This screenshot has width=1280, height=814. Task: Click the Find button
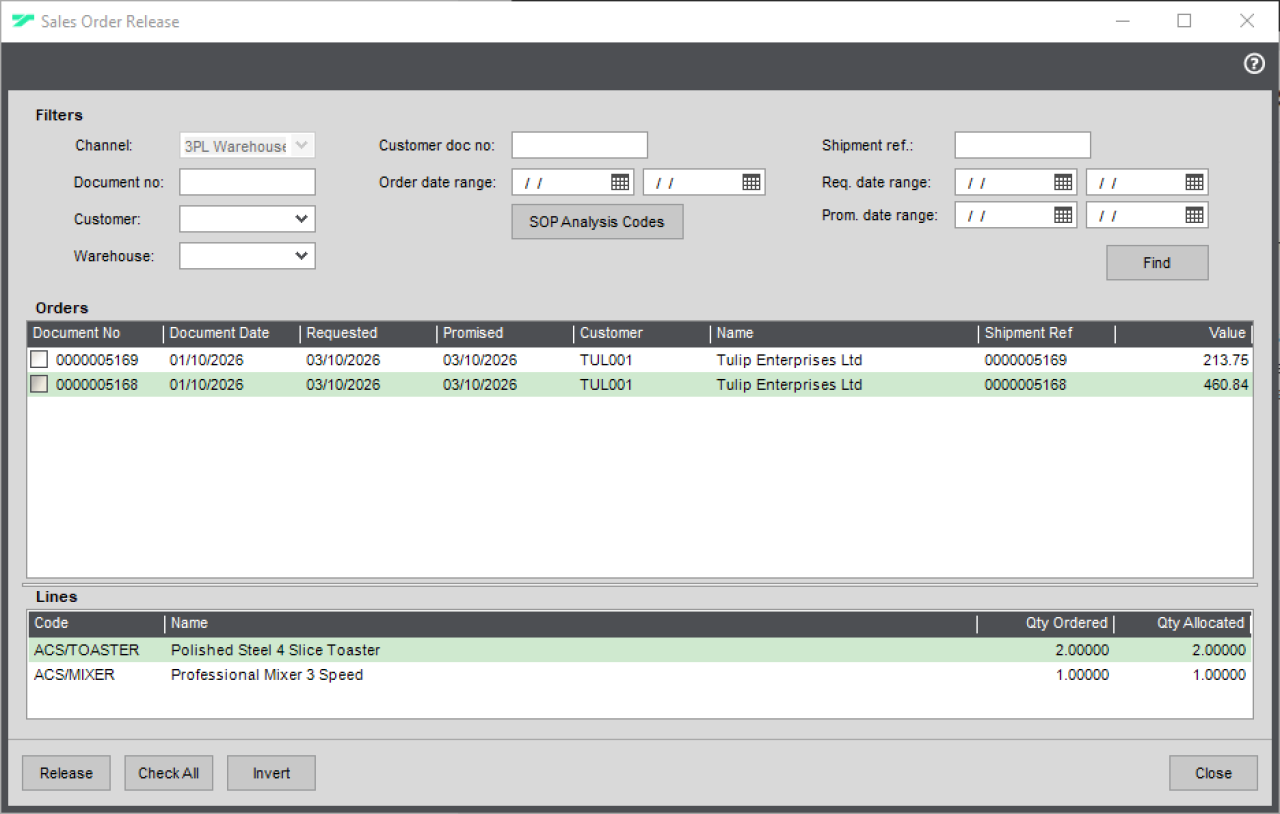pyautogui.click(x=1157, y=263)
